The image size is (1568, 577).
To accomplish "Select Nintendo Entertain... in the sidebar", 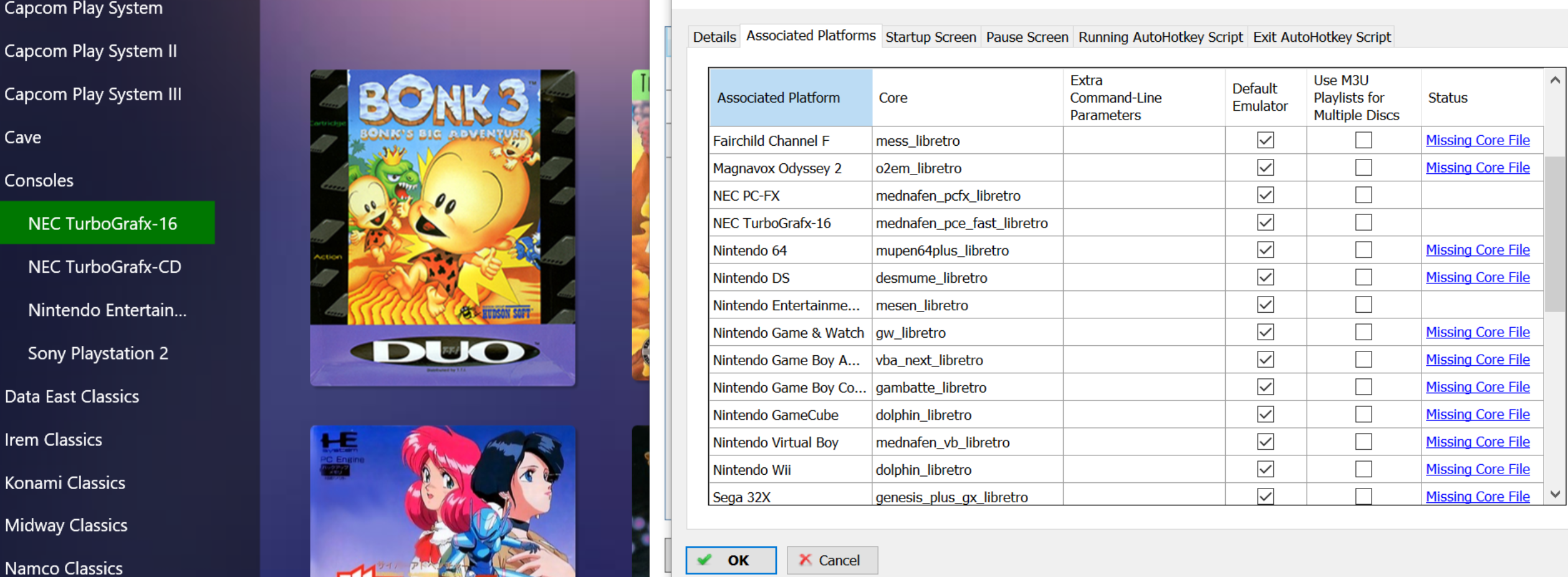I will pyautogui.click(x=107, y=310).
